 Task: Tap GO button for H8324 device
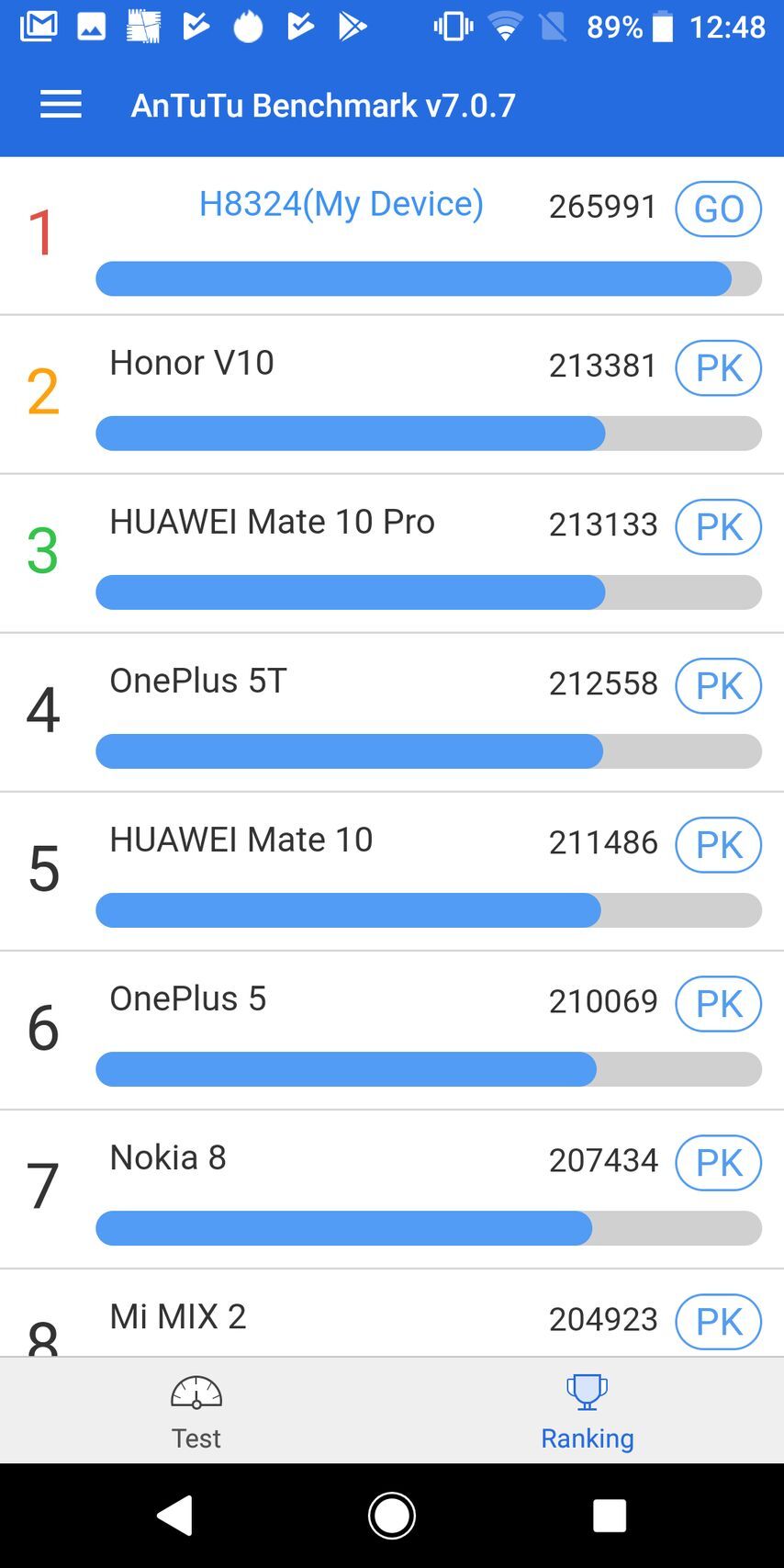(x=718, y=209)
